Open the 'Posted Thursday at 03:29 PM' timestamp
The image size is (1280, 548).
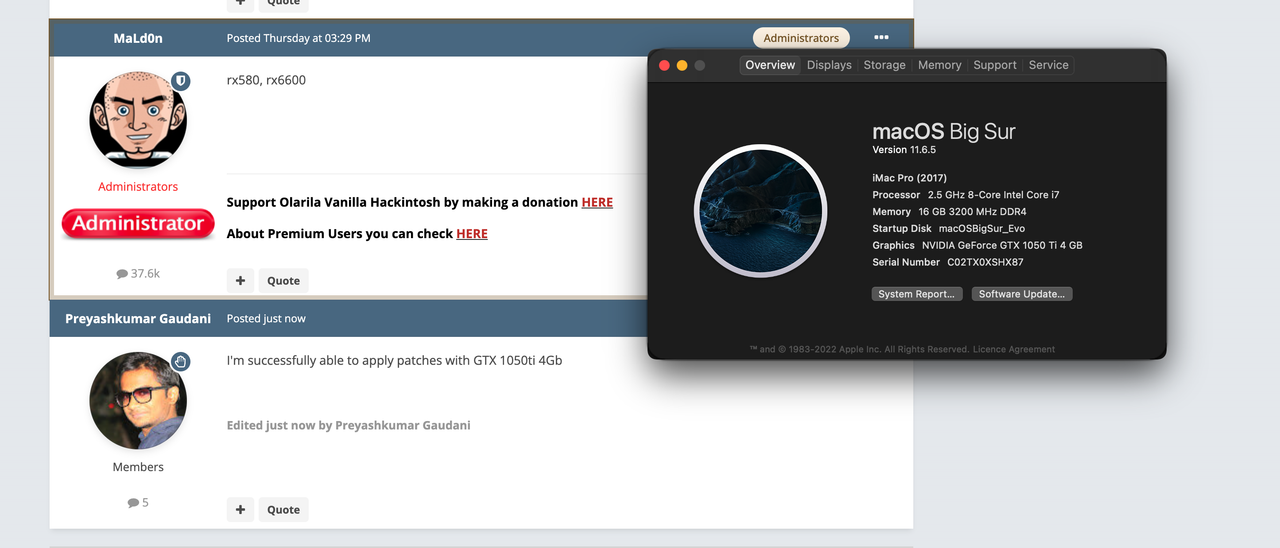[298, 38]
